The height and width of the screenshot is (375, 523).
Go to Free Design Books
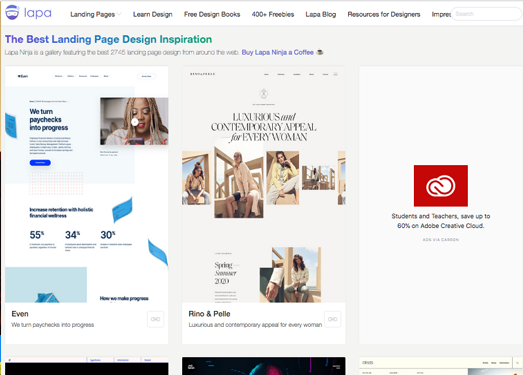click(x=212, y=14)
